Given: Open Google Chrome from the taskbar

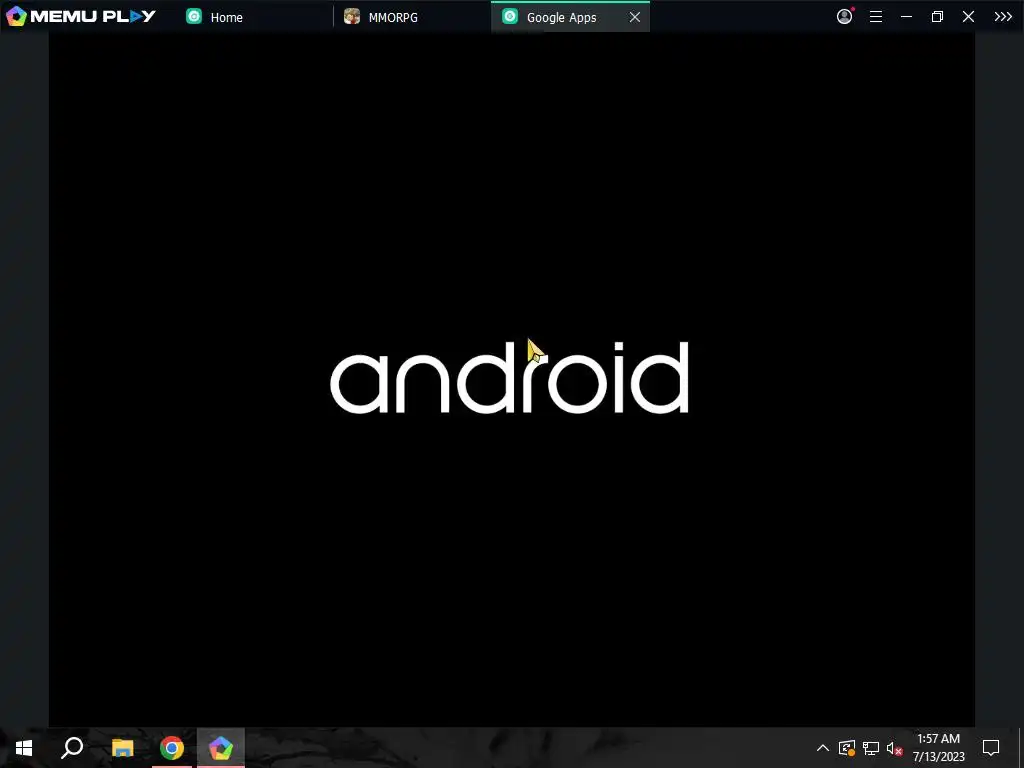Looking at the screenshot, I should click(172, 748).
